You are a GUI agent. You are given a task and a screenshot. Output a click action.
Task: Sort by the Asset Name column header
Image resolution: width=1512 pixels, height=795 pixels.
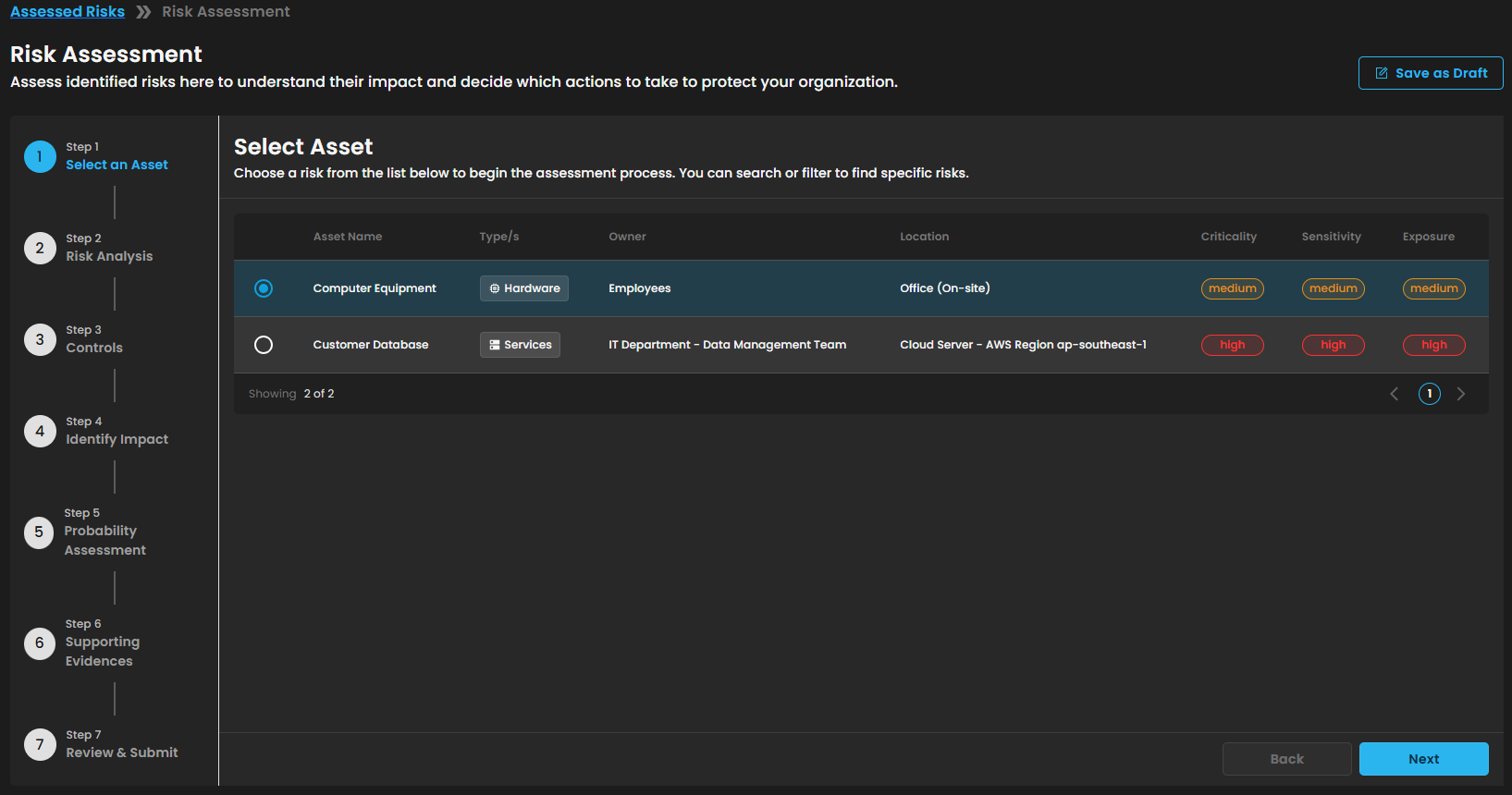coord(348,237)
